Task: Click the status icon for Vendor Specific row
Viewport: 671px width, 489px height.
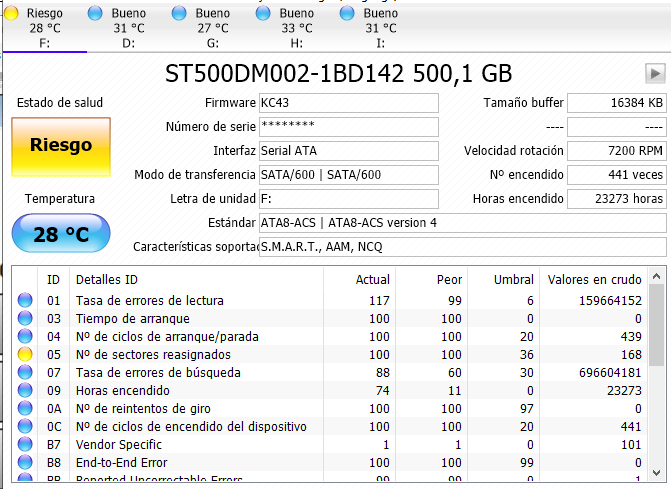Action: (26, 445)
